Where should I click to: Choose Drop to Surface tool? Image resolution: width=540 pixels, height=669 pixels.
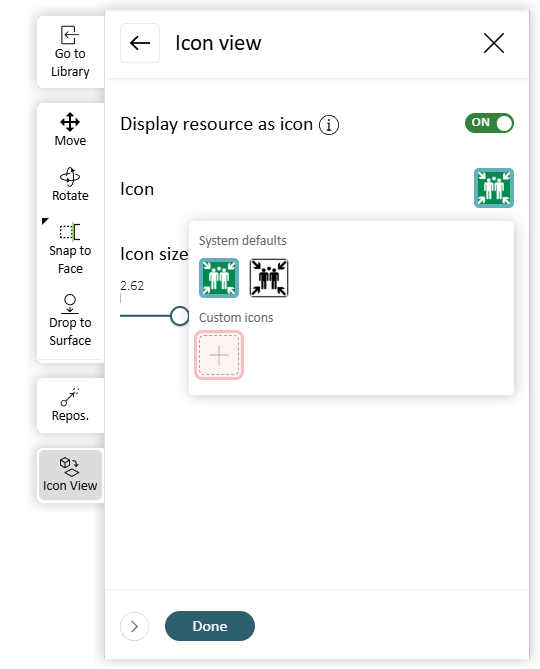(70, 321)
